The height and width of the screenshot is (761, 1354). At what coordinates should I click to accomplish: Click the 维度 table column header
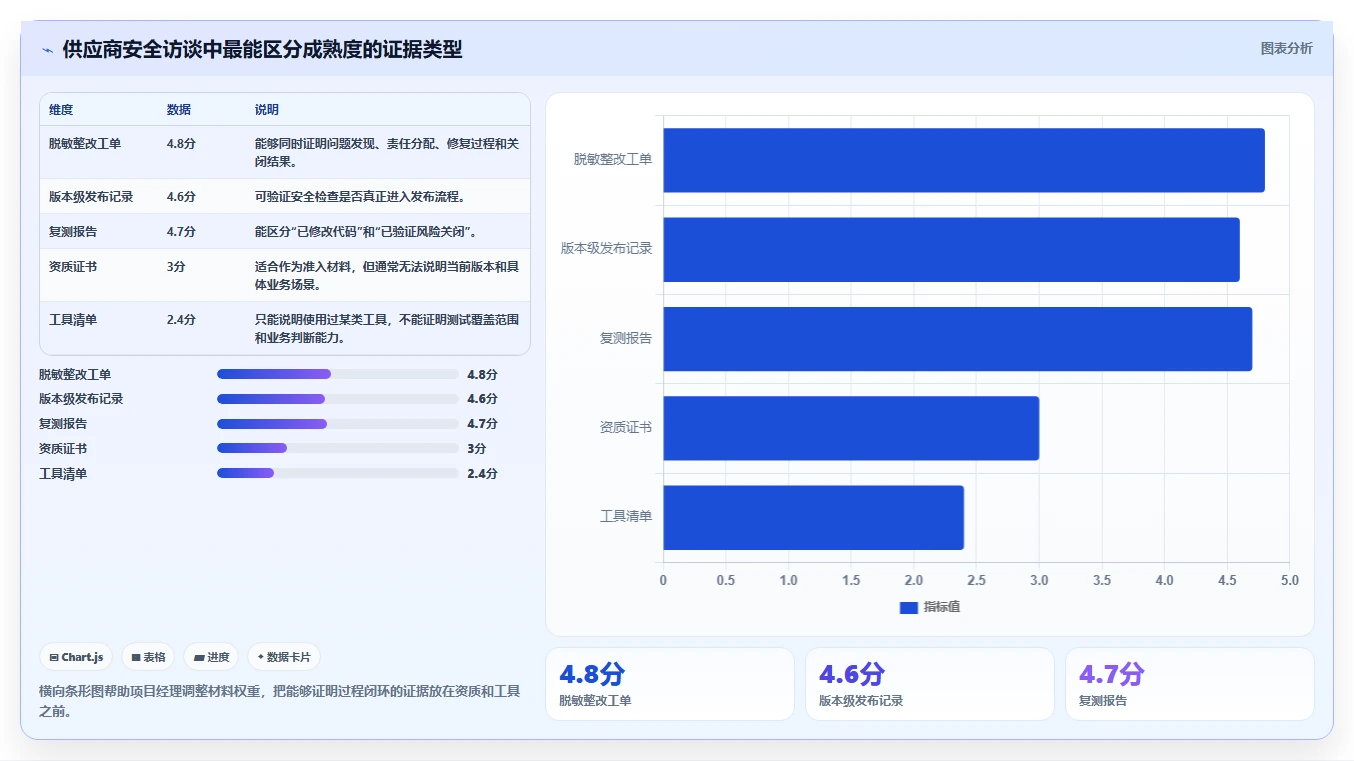[x=61, y=110]
